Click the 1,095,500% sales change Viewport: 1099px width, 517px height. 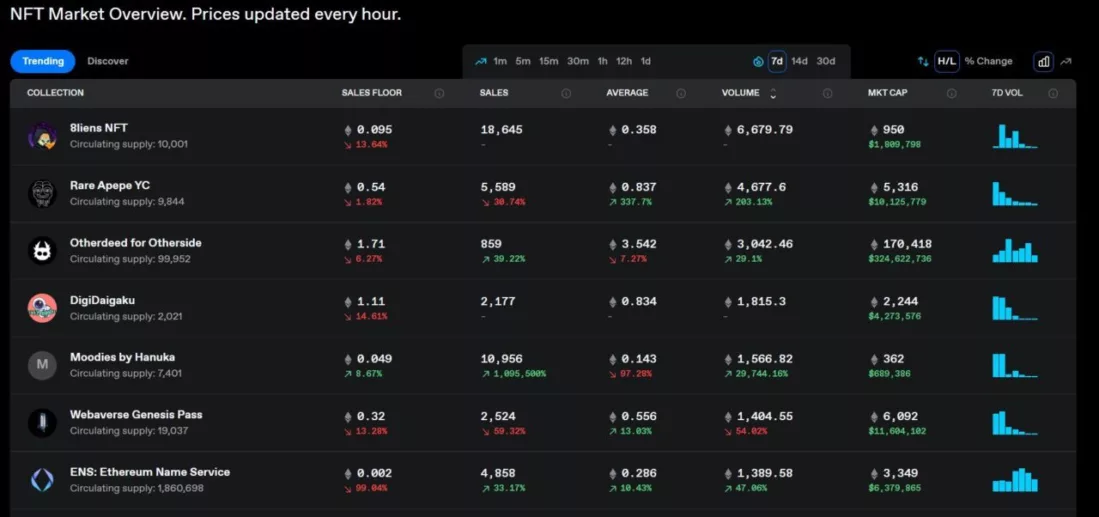point(518,373)
